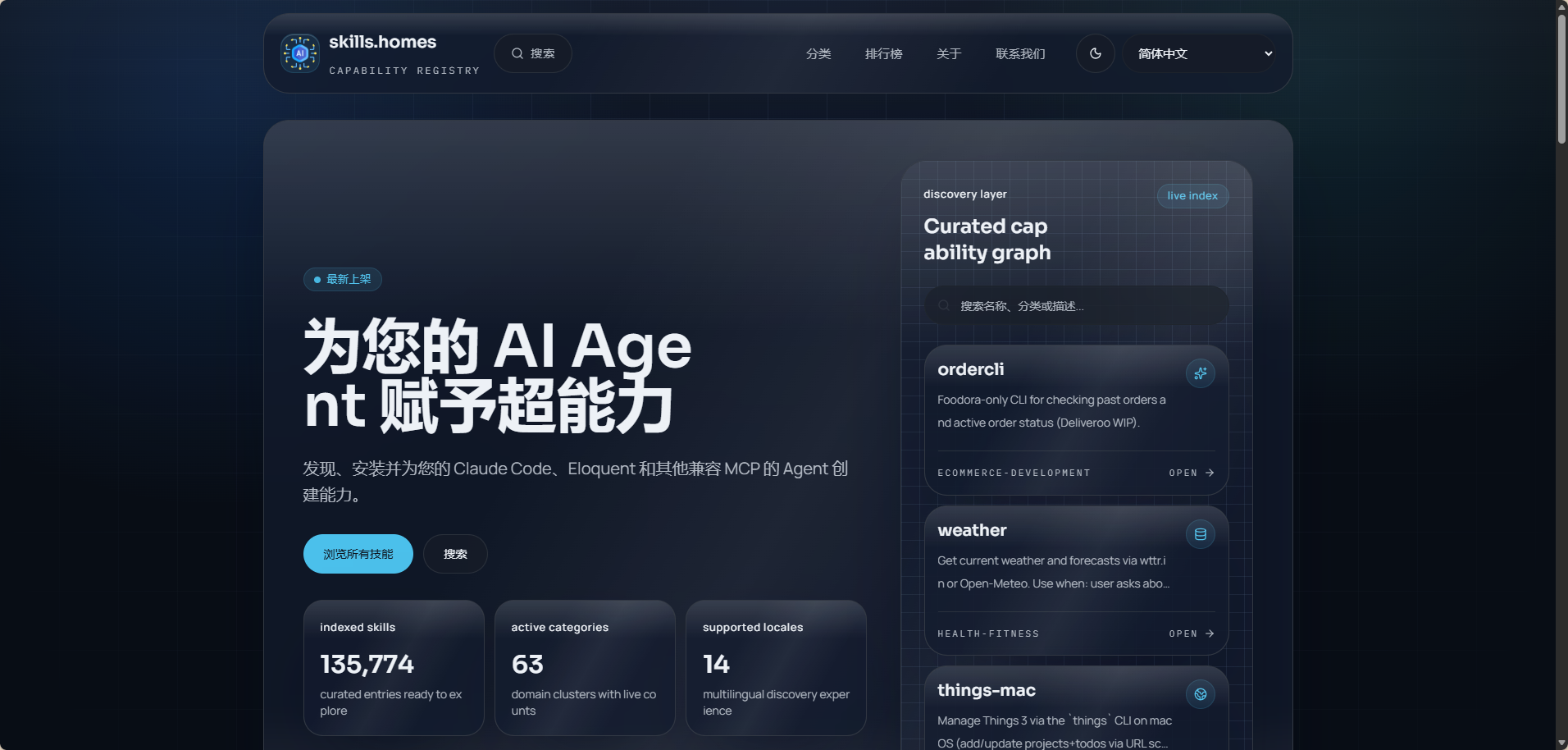Screen dimensions: 1568x750
Task: Click the hero 搜索 button
Action: (x=455, y=554)
